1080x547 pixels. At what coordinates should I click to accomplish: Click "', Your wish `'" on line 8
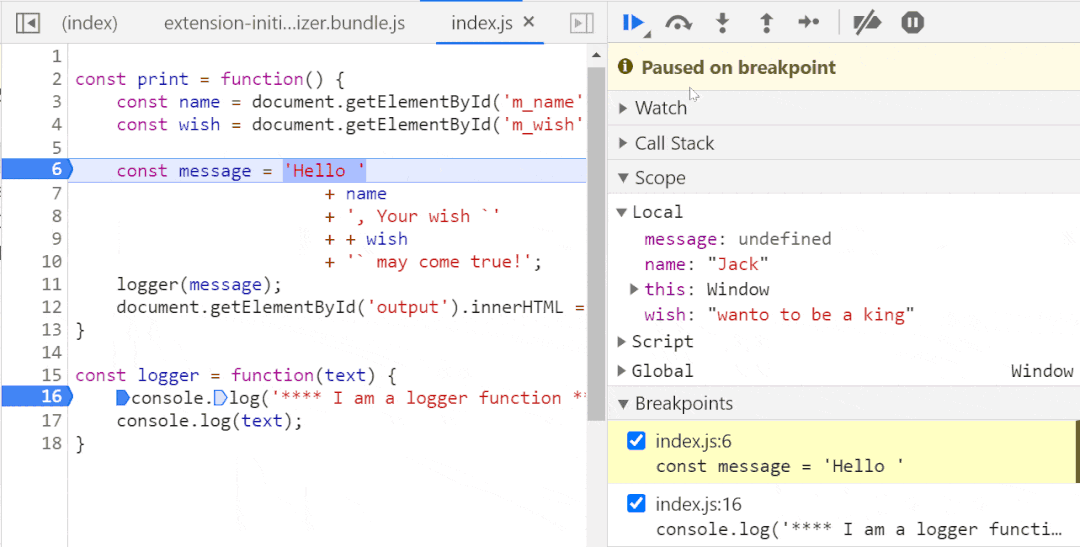422,216
